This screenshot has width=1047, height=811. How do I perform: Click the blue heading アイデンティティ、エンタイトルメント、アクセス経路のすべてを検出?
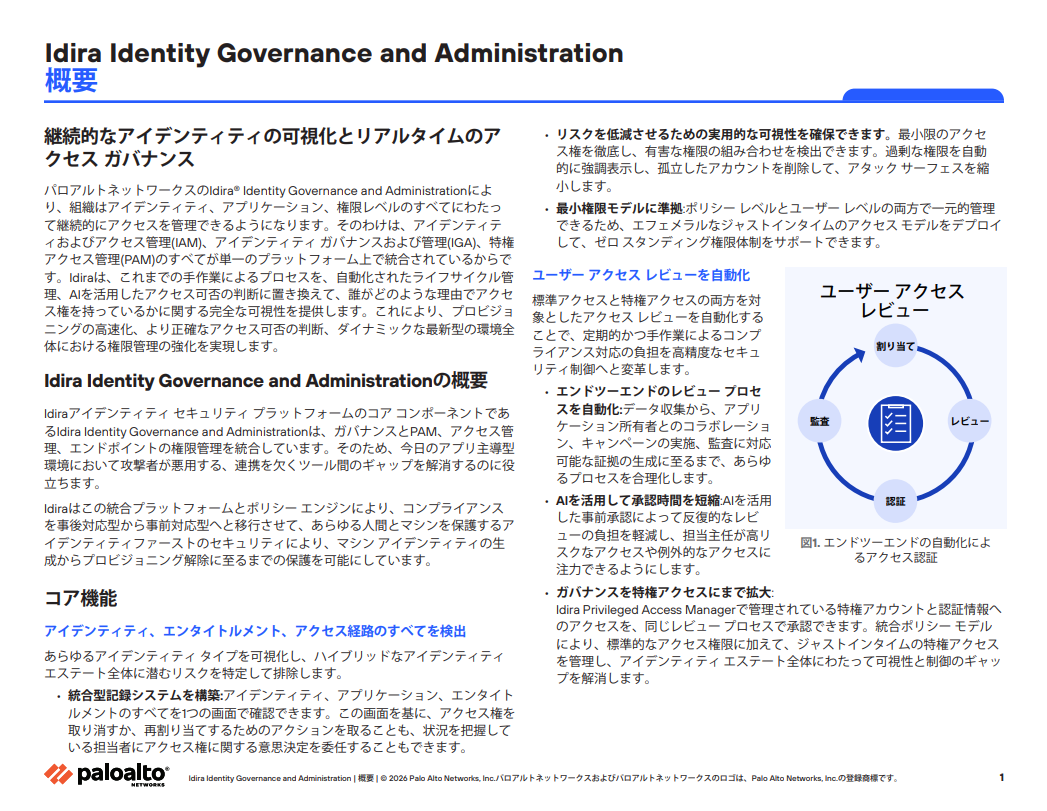255,631
